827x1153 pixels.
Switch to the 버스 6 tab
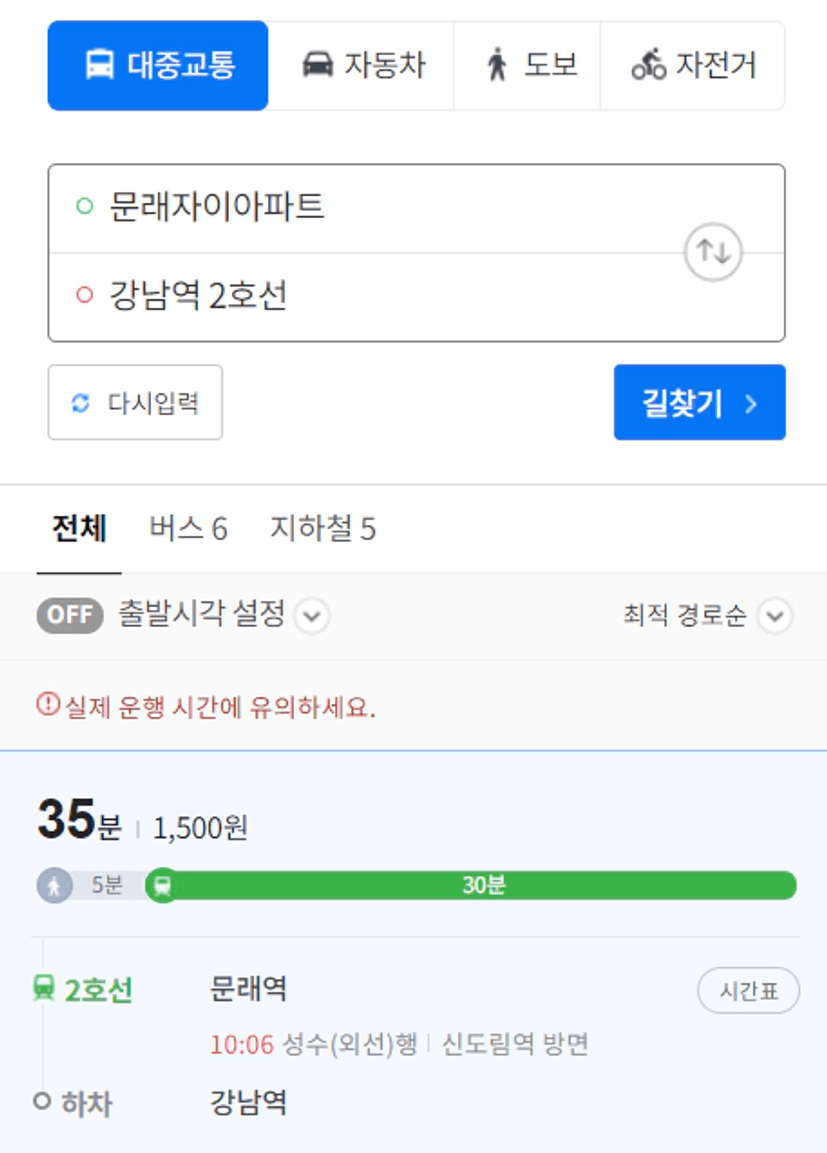click(x=188, y=528)
